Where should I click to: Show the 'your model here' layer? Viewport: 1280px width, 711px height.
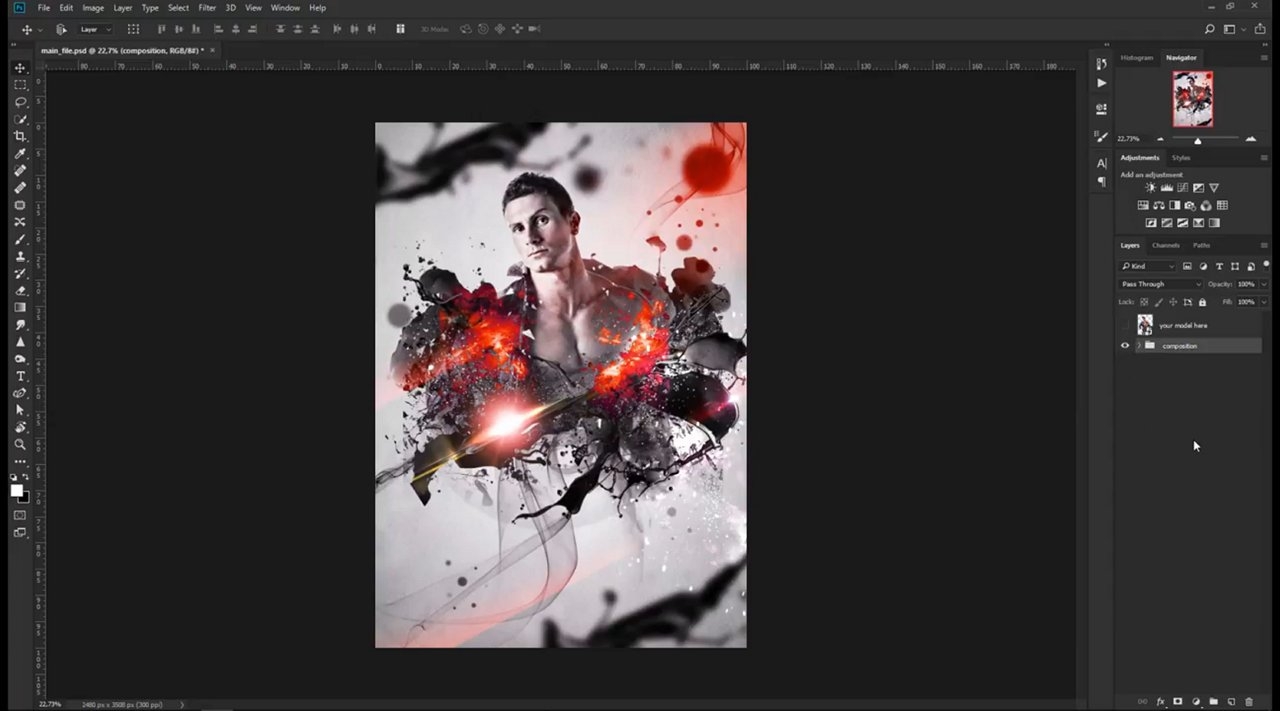pos(1125,325)
